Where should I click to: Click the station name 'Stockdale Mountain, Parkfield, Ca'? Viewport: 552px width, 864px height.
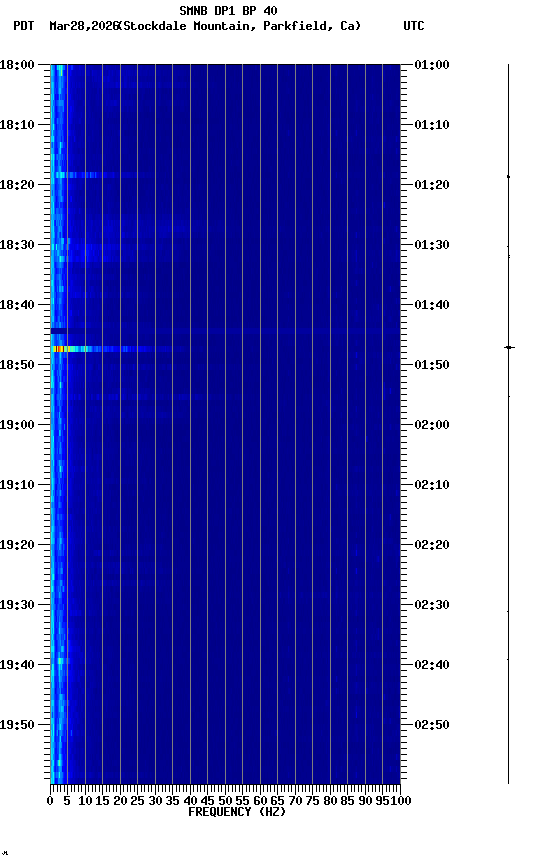click(x=240, y=26)
